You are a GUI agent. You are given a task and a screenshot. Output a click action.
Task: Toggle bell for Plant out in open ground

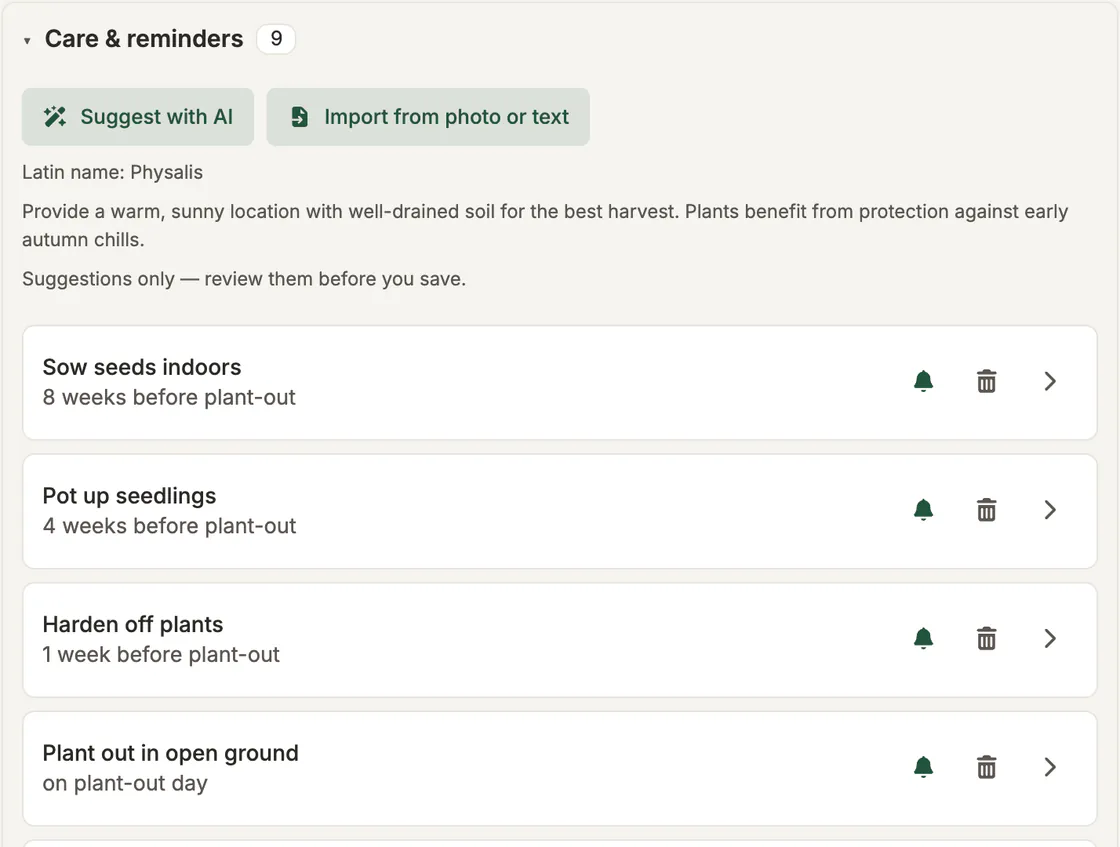coord(924,767)
